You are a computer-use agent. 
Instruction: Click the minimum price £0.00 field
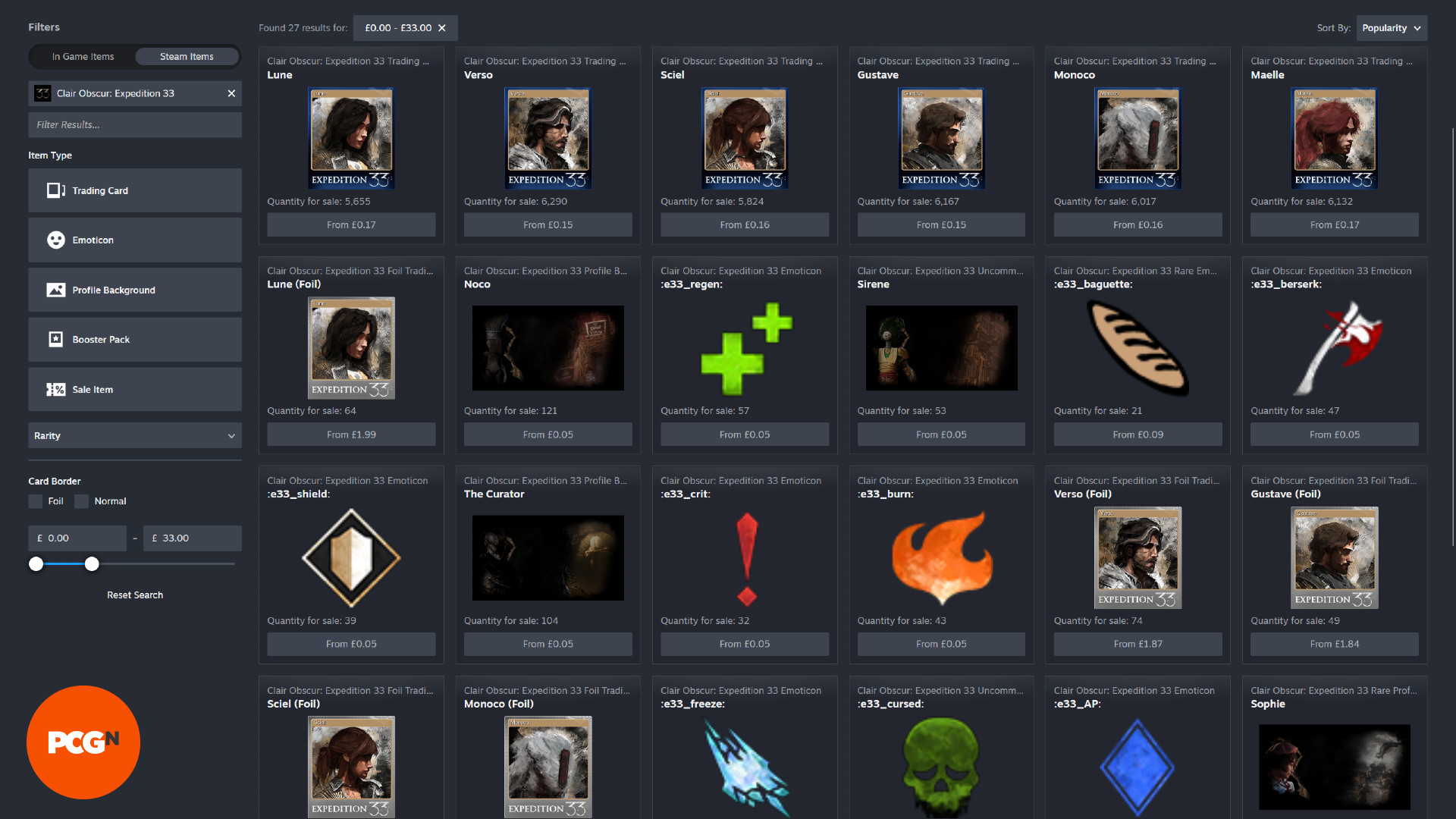(x=77, y=538)
